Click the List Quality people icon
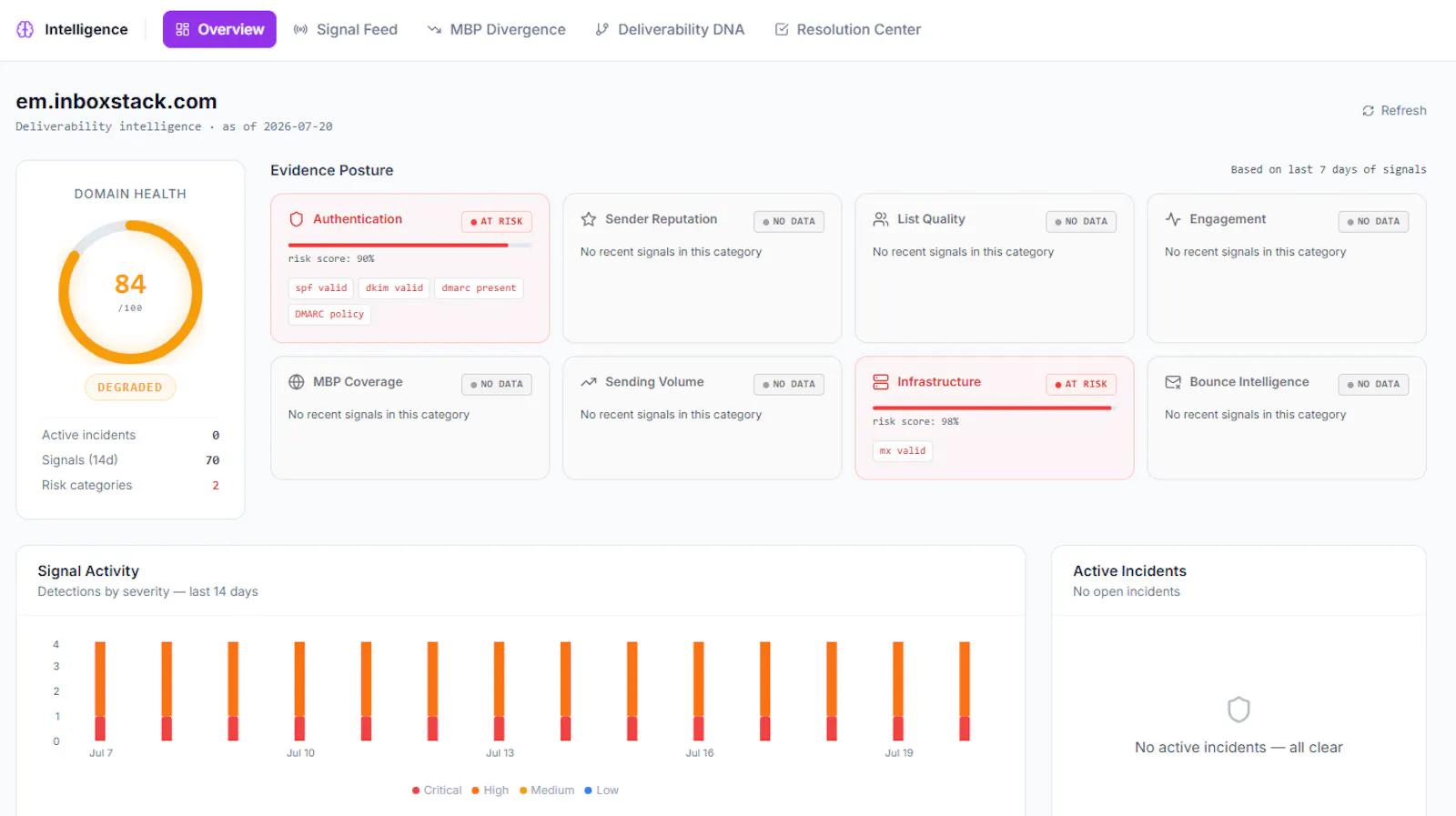Screen dimensions: 1456x816 click(881, 219)
